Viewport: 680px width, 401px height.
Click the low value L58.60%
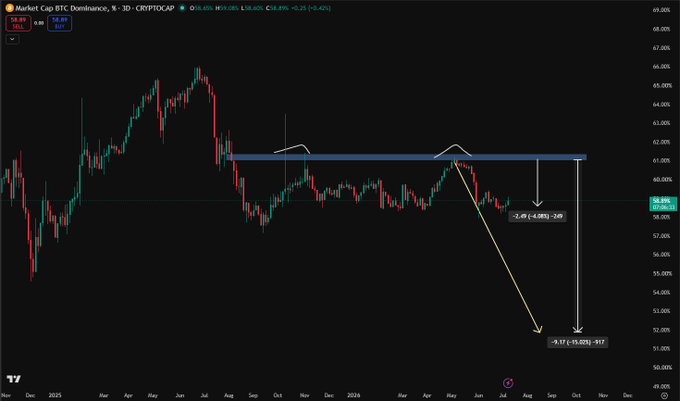coord(252,8)
